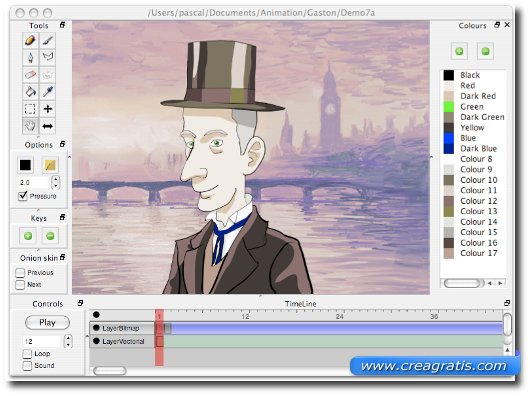This screenshot has width=530, height=396.
Task: Pick the Green colour swatch
Action: [x=449, y=107]
